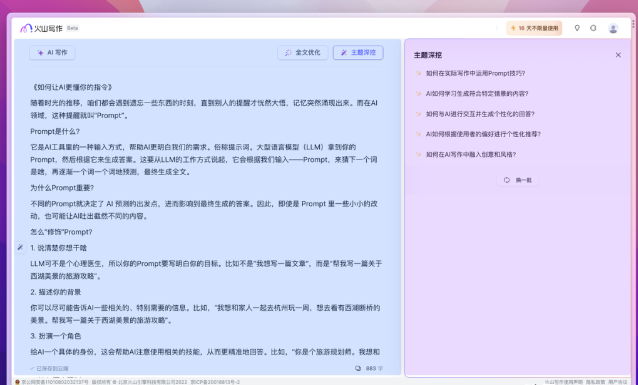638x385 pixels.
Task: Toggle the 主题深挖 button
Action: (x=358, y=52)
